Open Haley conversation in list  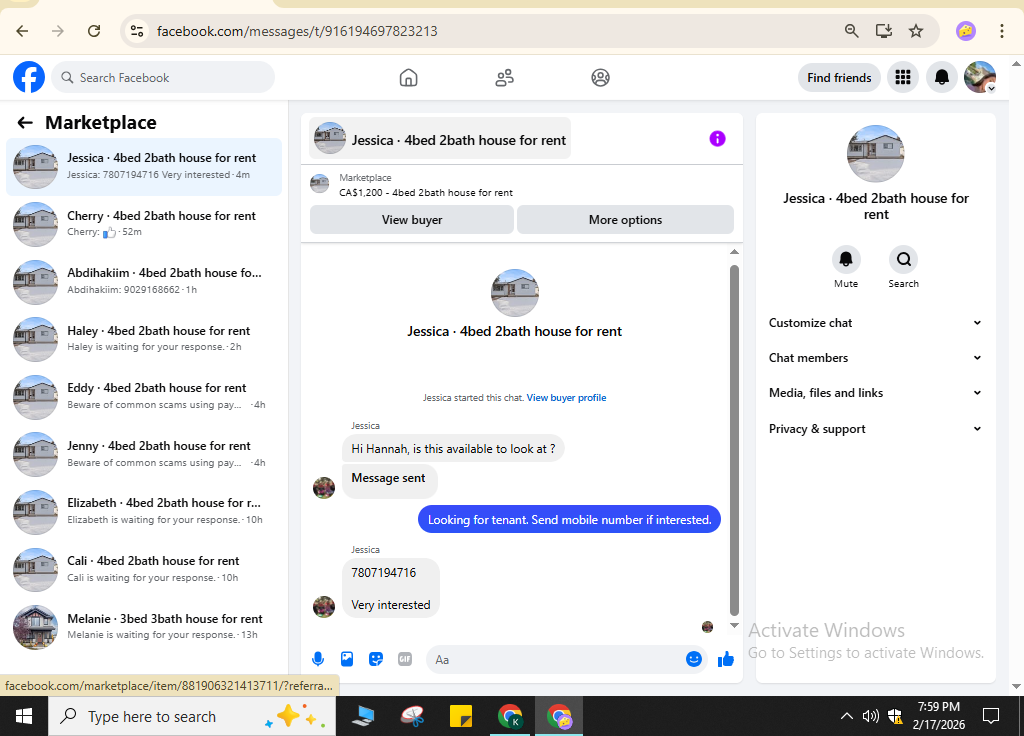pos(144,339)
